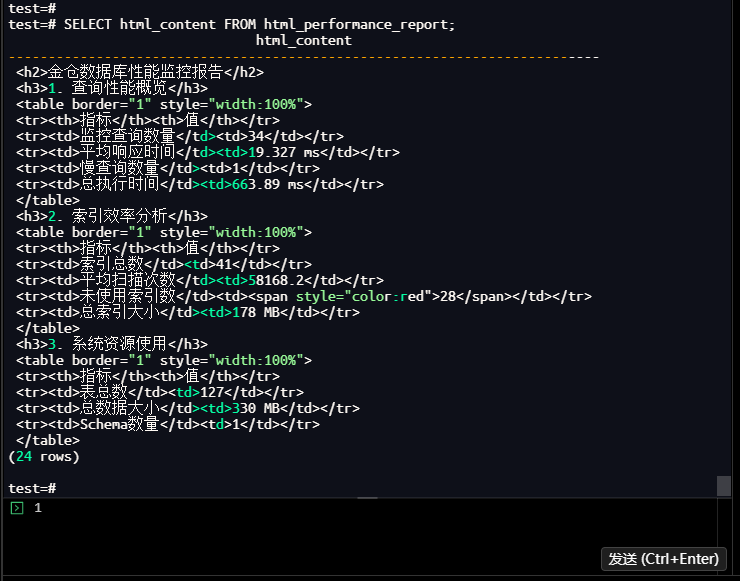The height and width of the screenshot is (581, 740).
Task: Click the 索引效率分析 h3 heading line
Action: [112, 216]
